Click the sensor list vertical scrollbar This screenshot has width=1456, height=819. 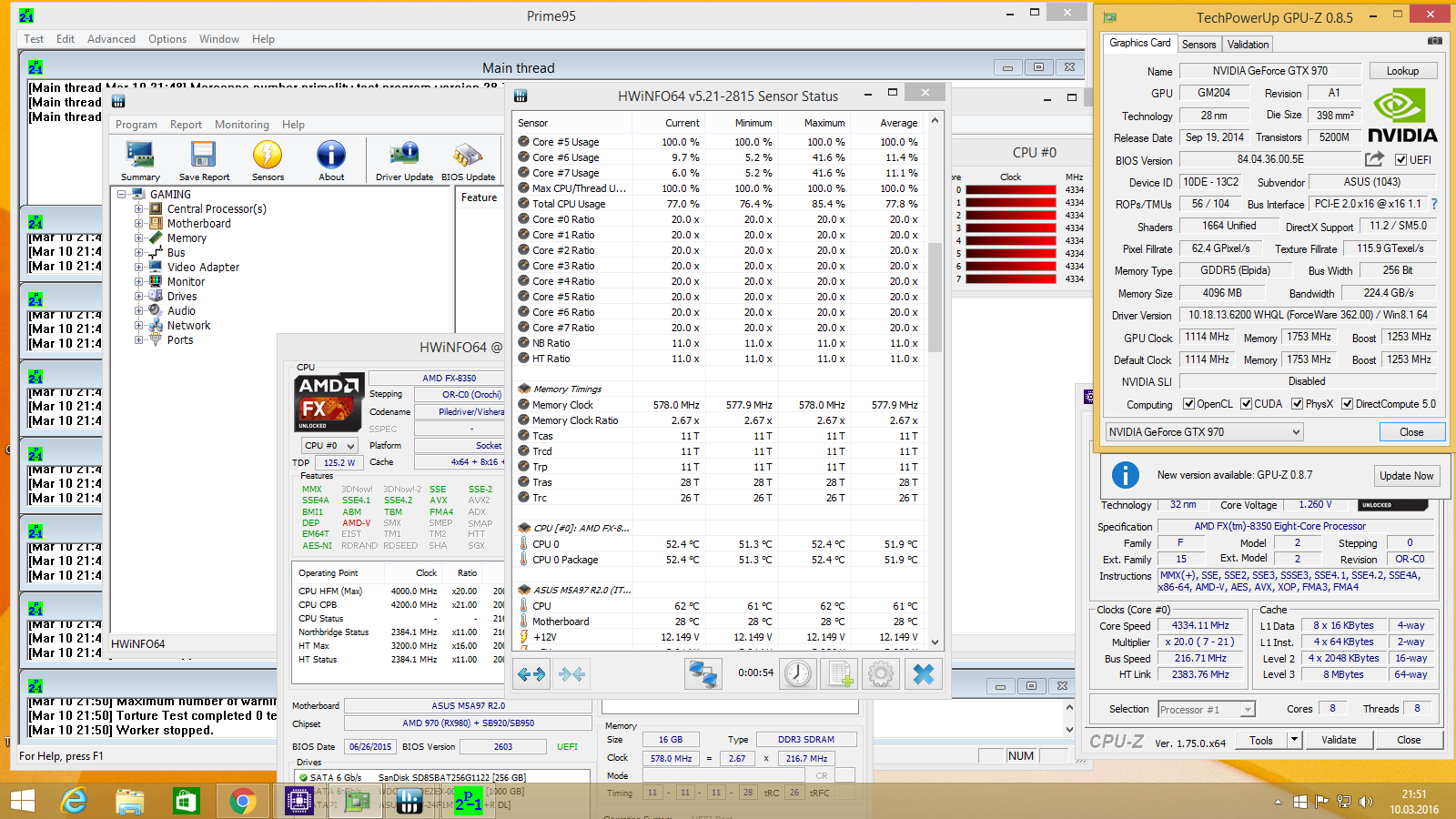click(x=935, y=382)
